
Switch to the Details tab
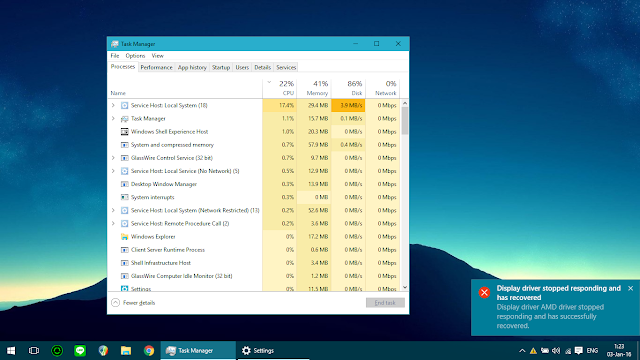pyautogui.click(x=262, y=67)
